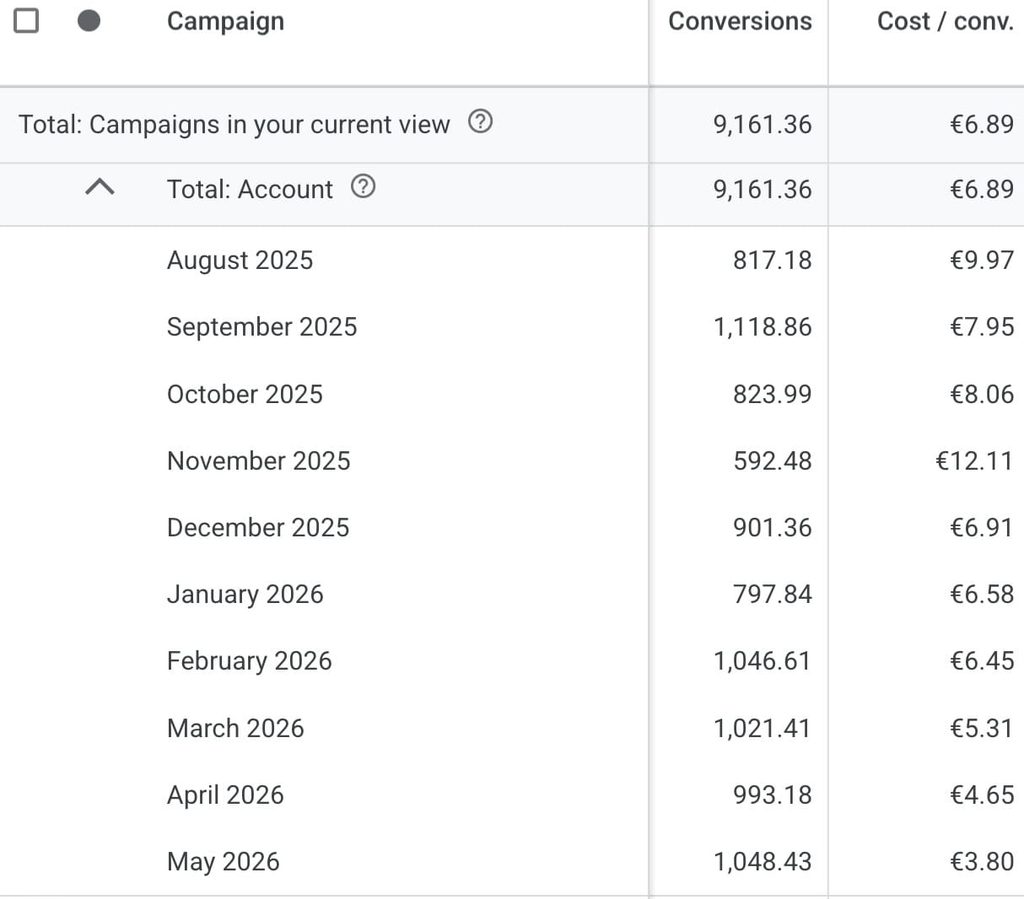Screen dimensions: 1024x899
Task: Click the €7.95 cost per conversion
Action: point(982,327)
